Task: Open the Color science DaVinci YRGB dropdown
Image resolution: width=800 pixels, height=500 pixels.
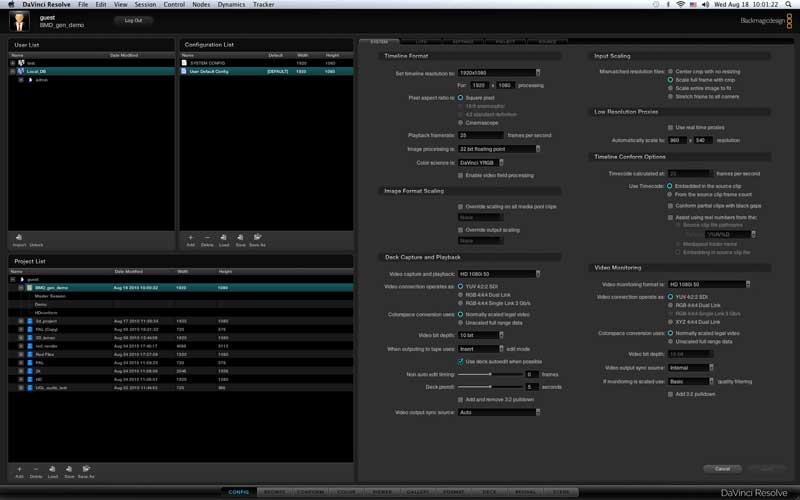Action: 481,163
